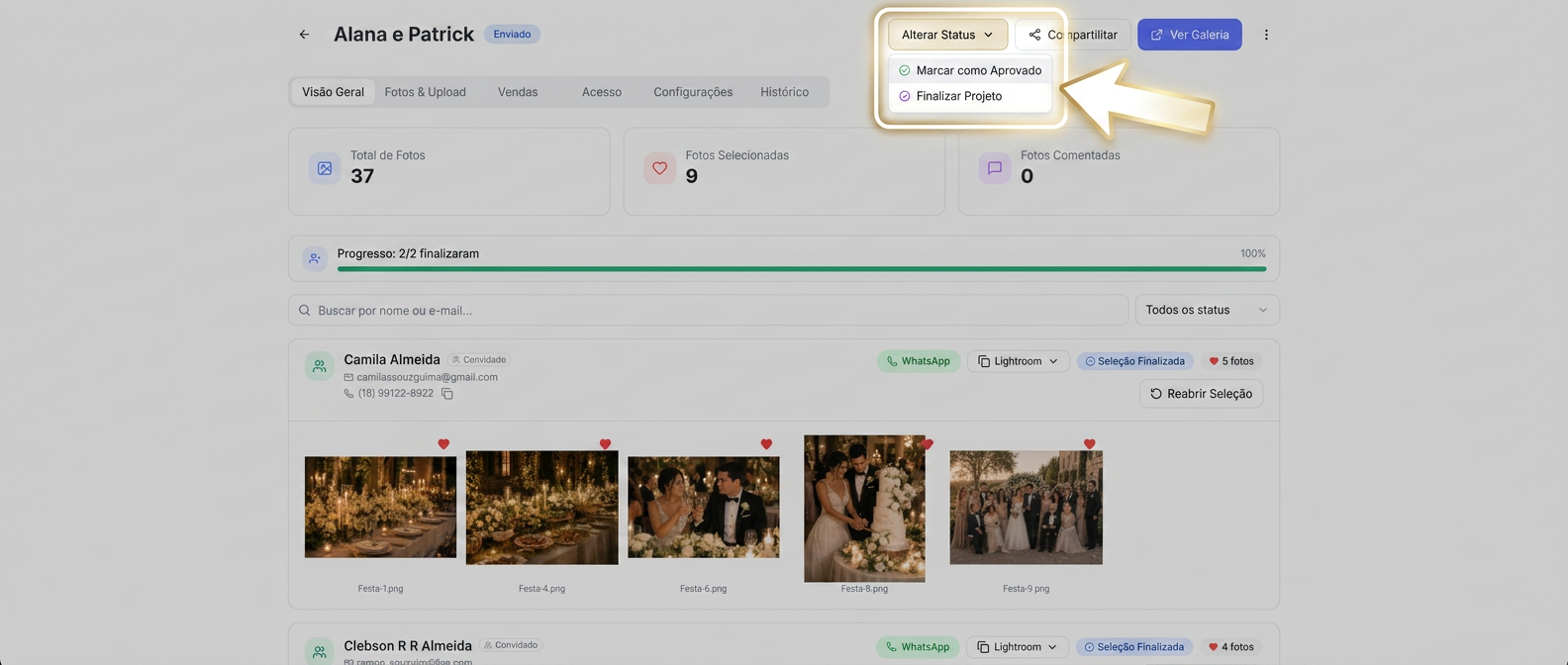Unfavorite the Festa-6.png heart

click(x=766, y=444)
